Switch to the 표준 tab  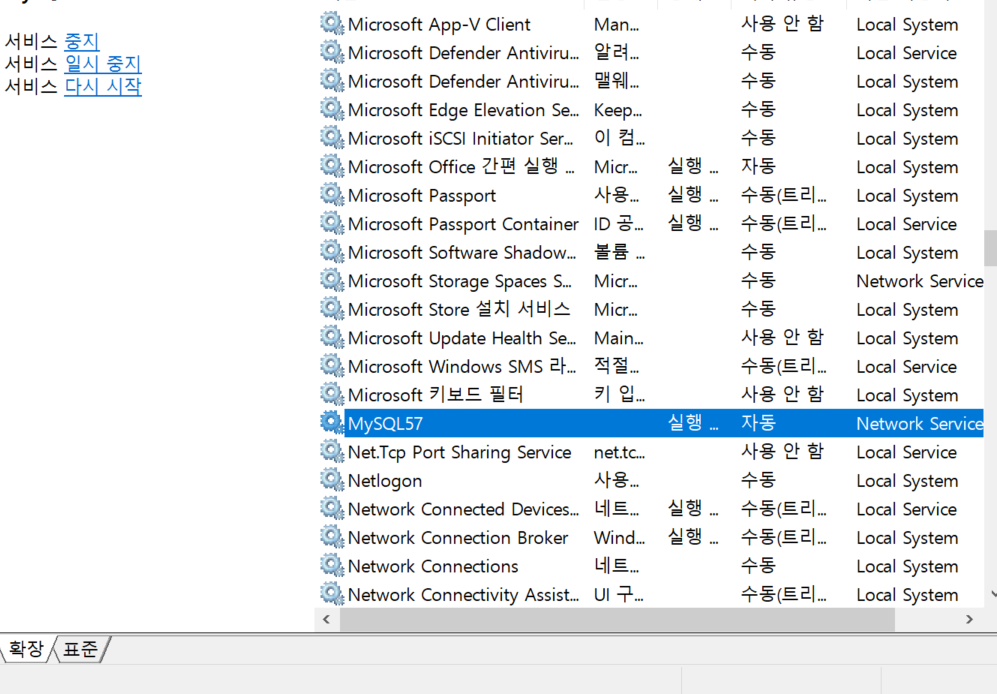tap(80, 649)
